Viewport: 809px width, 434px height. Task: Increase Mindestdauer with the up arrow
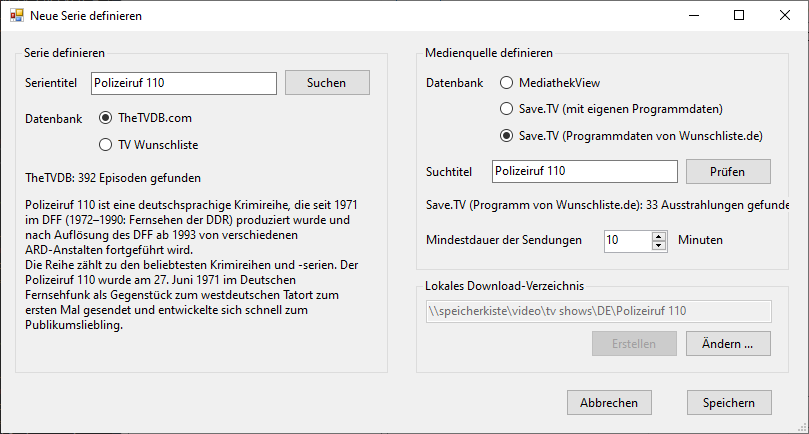click(658, 236)
